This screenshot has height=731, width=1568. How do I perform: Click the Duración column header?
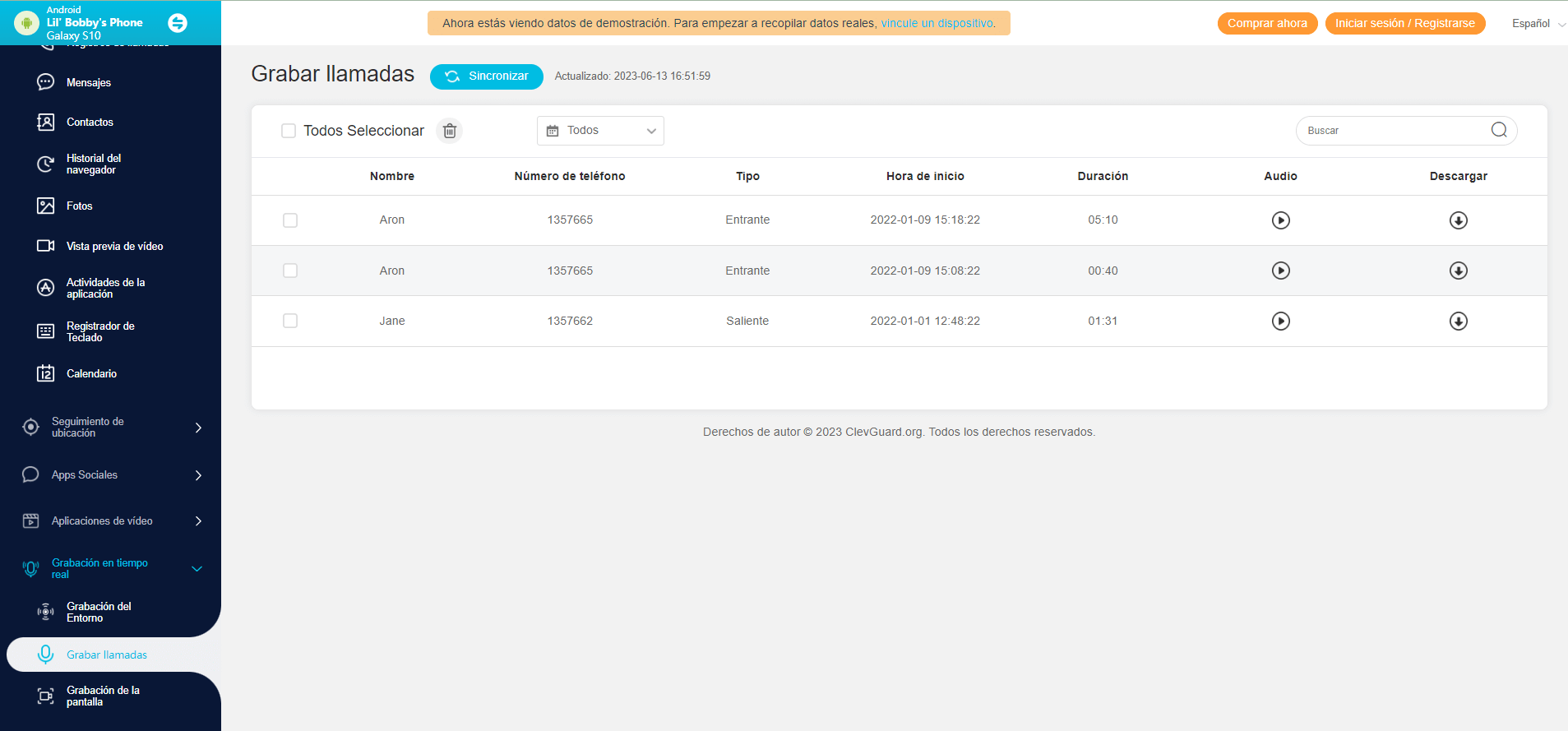pos(1103,176)
